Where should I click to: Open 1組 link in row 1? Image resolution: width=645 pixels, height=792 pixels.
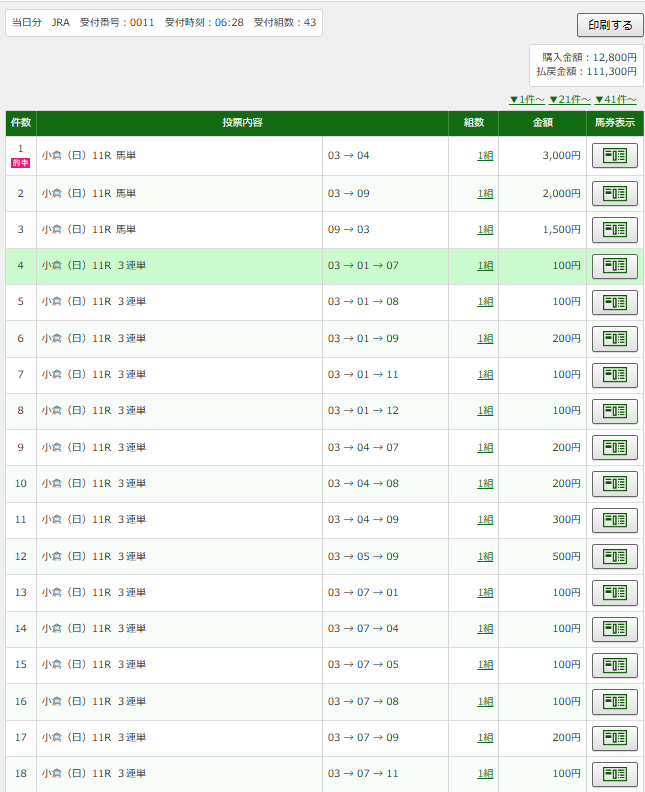point(485,156)
